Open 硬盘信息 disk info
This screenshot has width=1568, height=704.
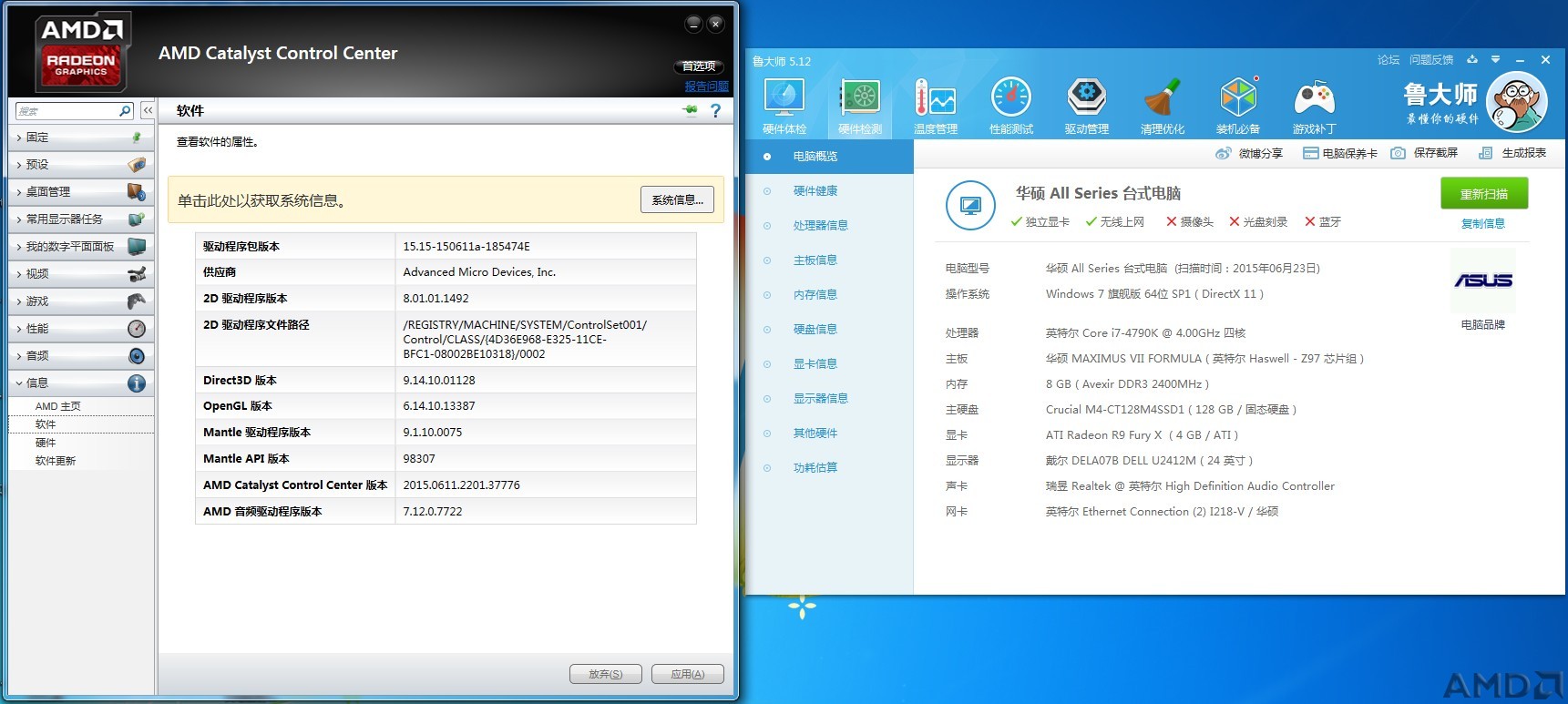[815, 330]
